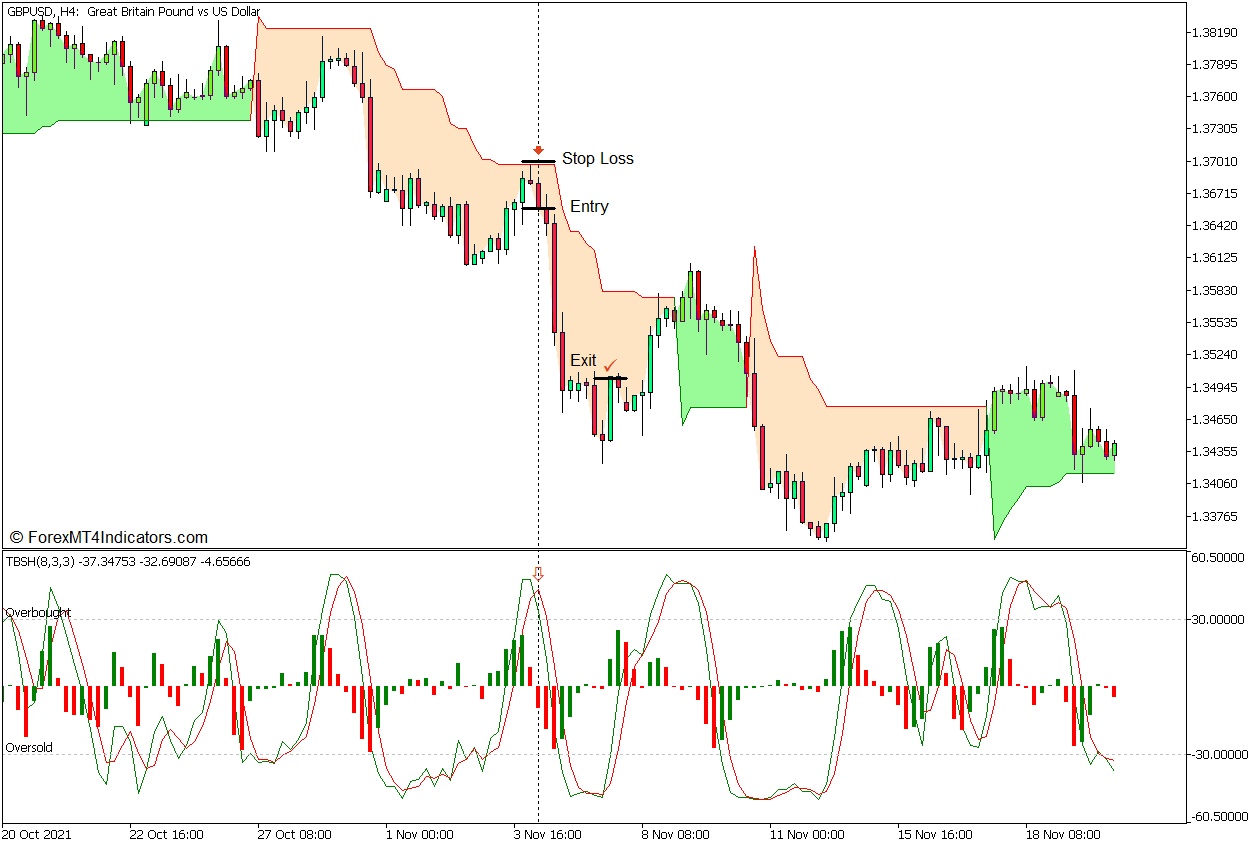This screenshot has width=1256, height=847.
Task: Click the Stop Loss text label
Action: (600, 157)
